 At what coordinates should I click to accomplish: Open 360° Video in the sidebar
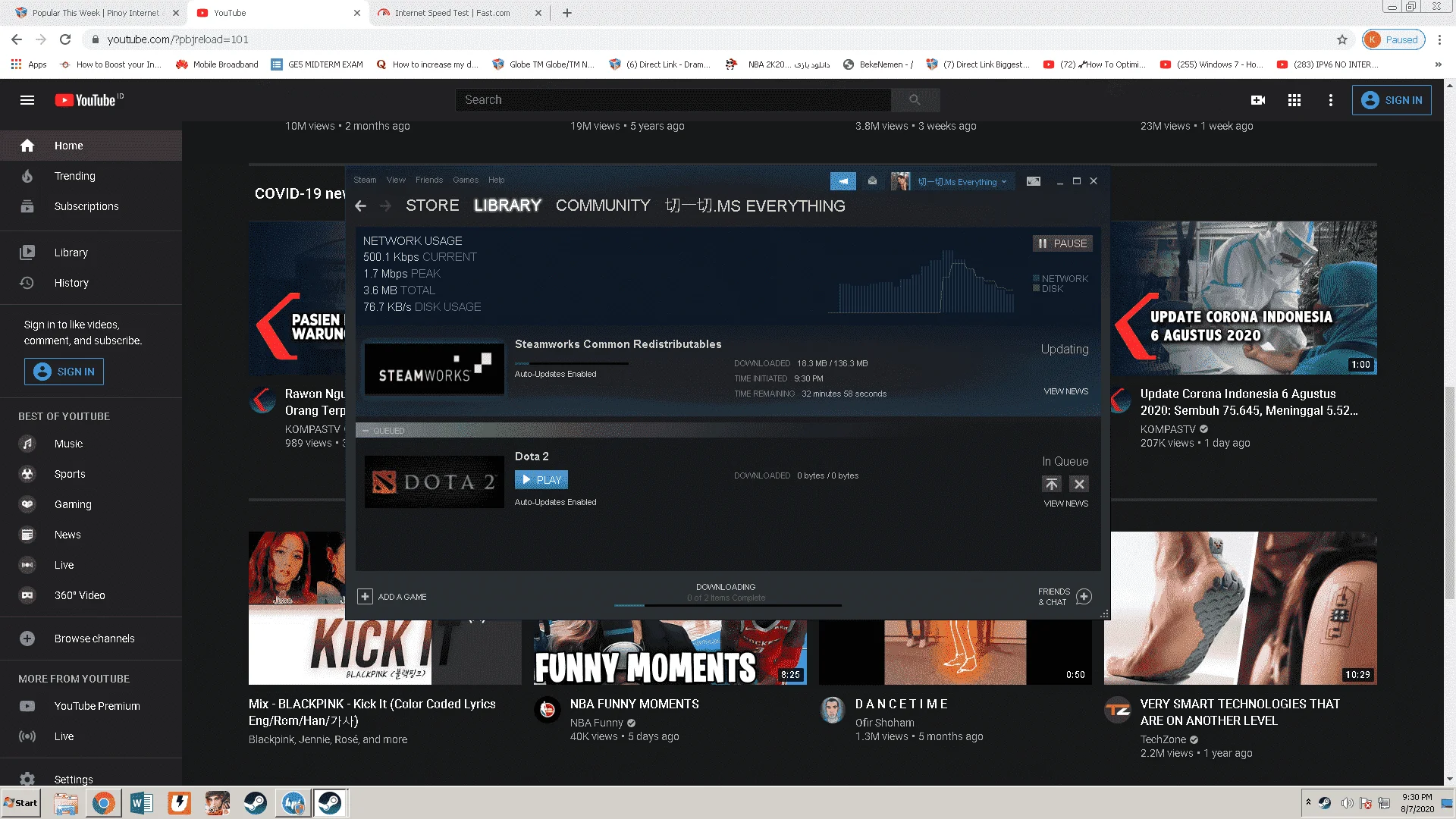(91, 595)
